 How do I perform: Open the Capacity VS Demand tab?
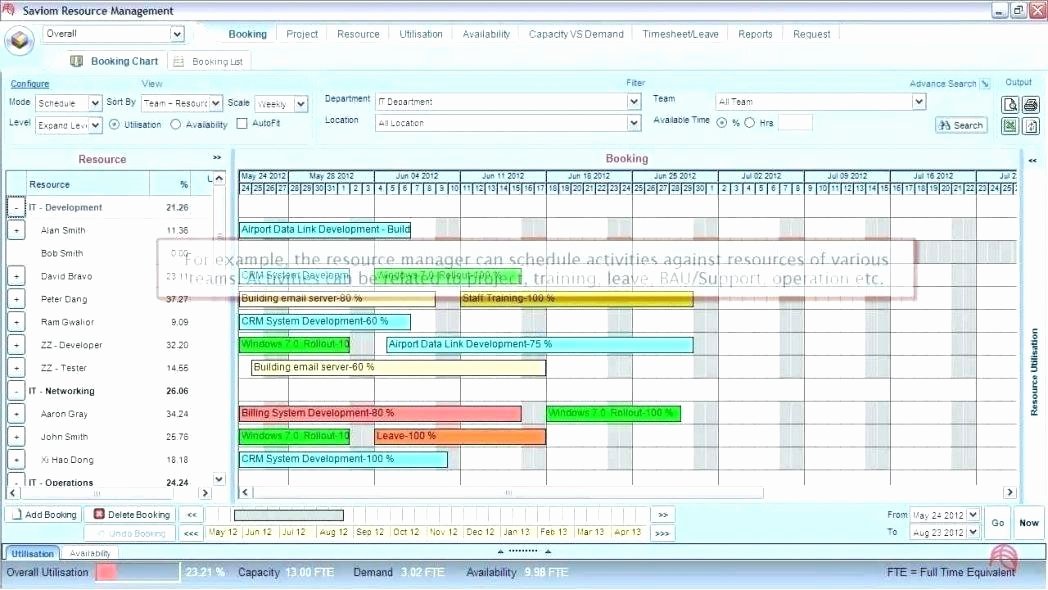tap(576, 34)
